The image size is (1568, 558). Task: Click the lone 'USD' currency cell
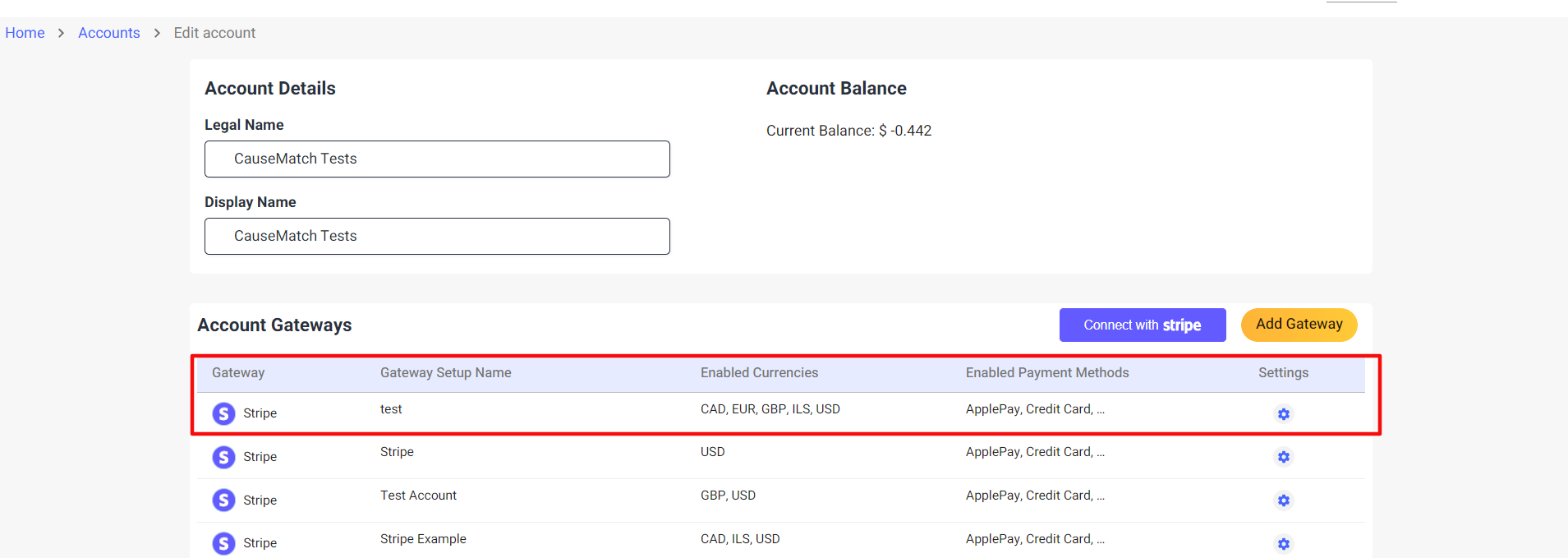pyautogui.click(x=713, y=452)
